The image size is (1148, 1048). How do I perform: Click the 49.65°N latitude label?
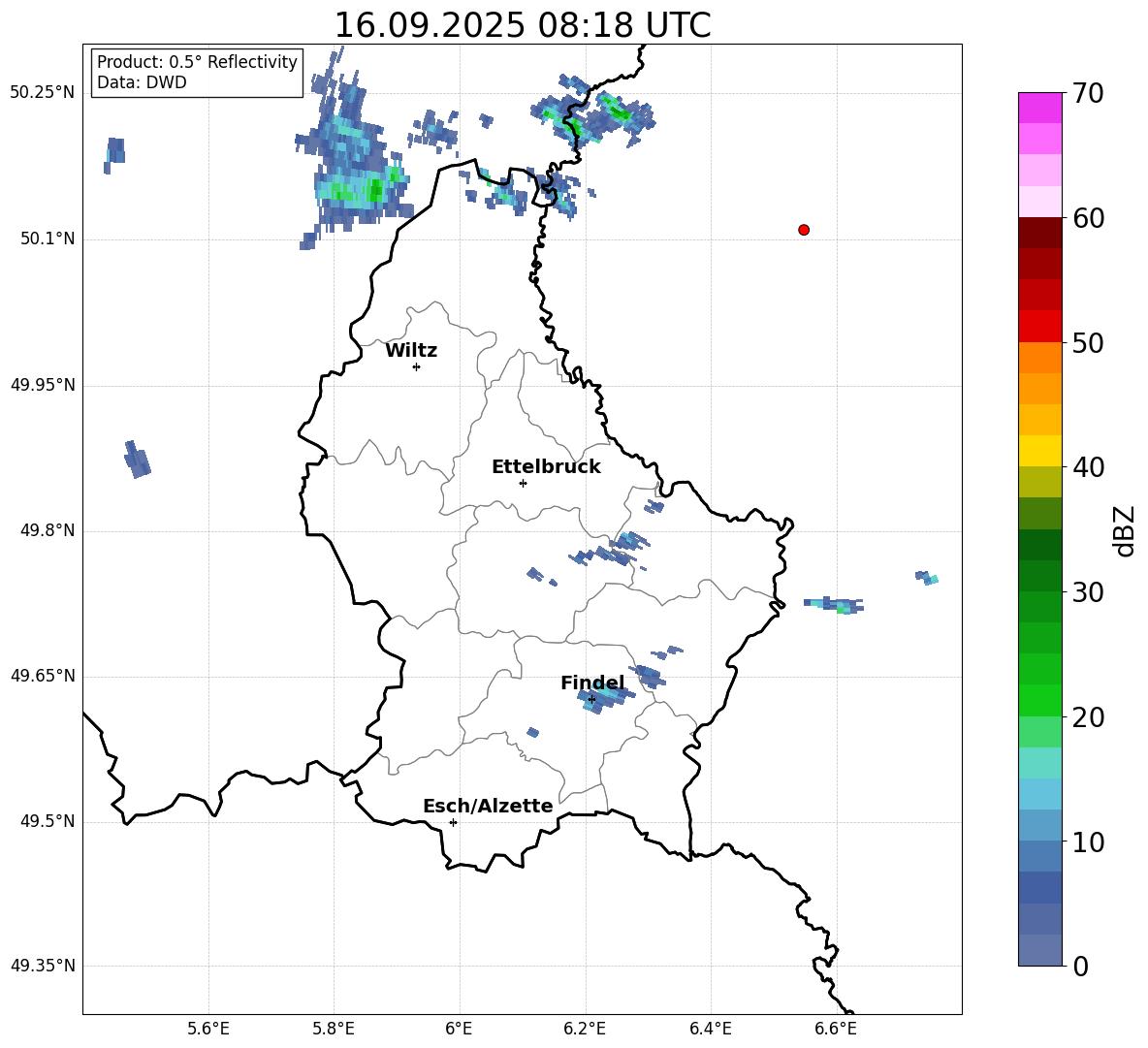point(43,675)
